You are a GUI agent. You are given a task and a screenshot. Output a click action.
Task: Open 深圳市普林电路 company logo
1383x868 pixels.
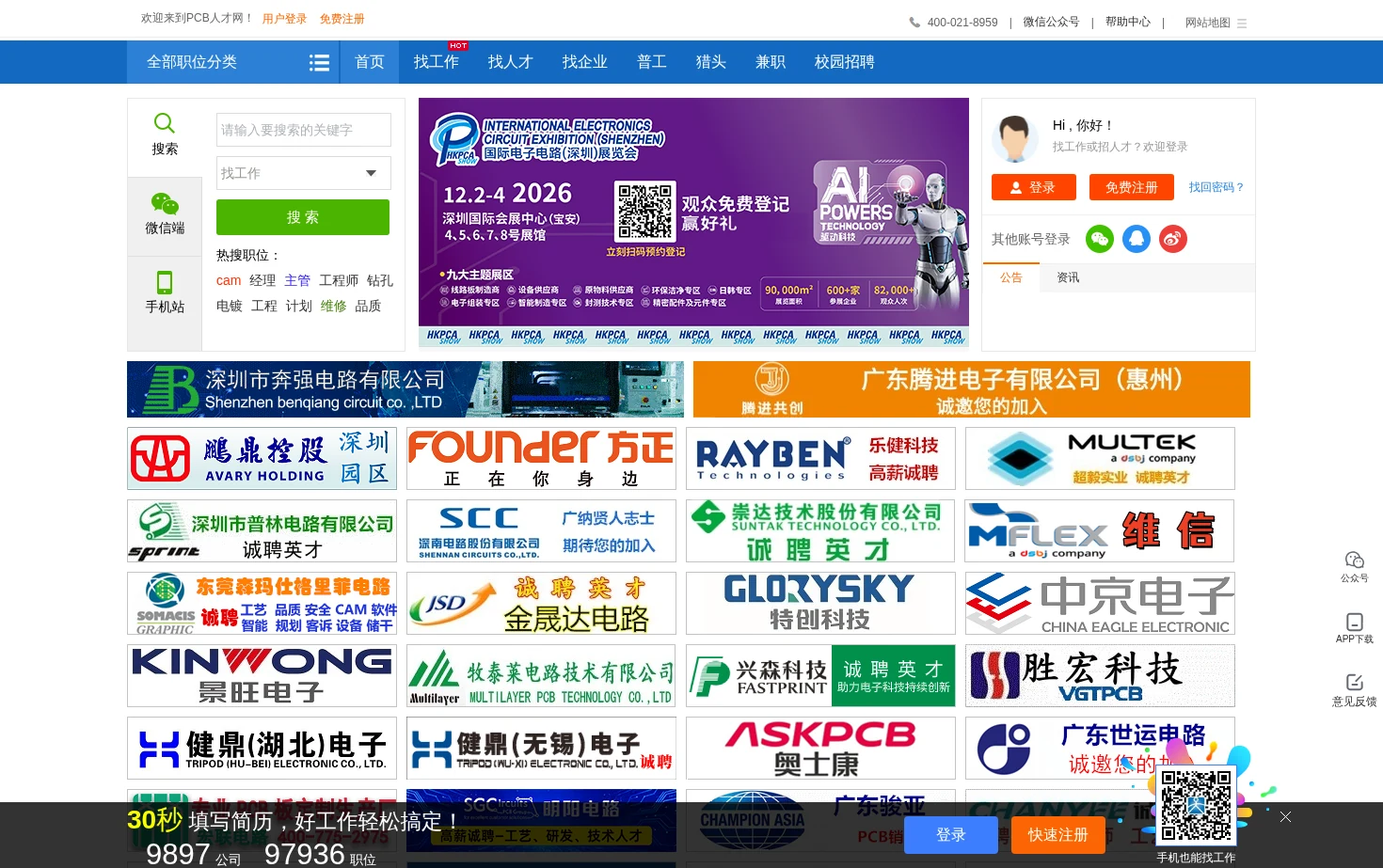point(262,530)
